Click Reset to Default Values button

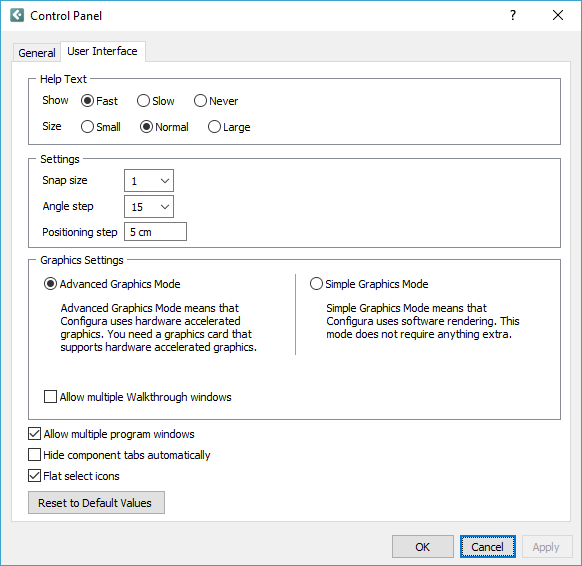[97, 503]
